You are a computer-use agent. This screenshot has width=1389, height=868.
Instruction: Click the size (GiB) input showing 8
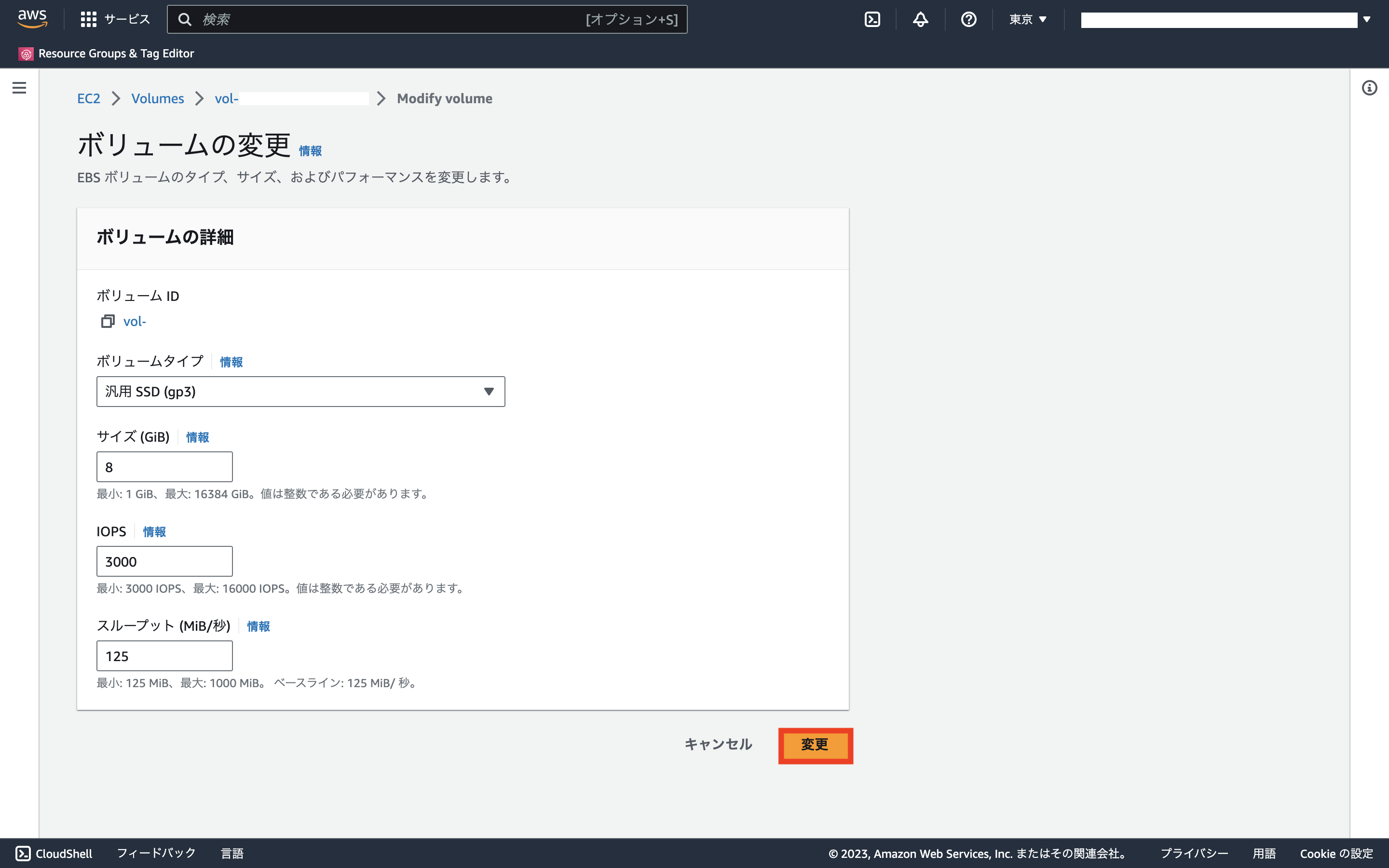pos(164,467)
